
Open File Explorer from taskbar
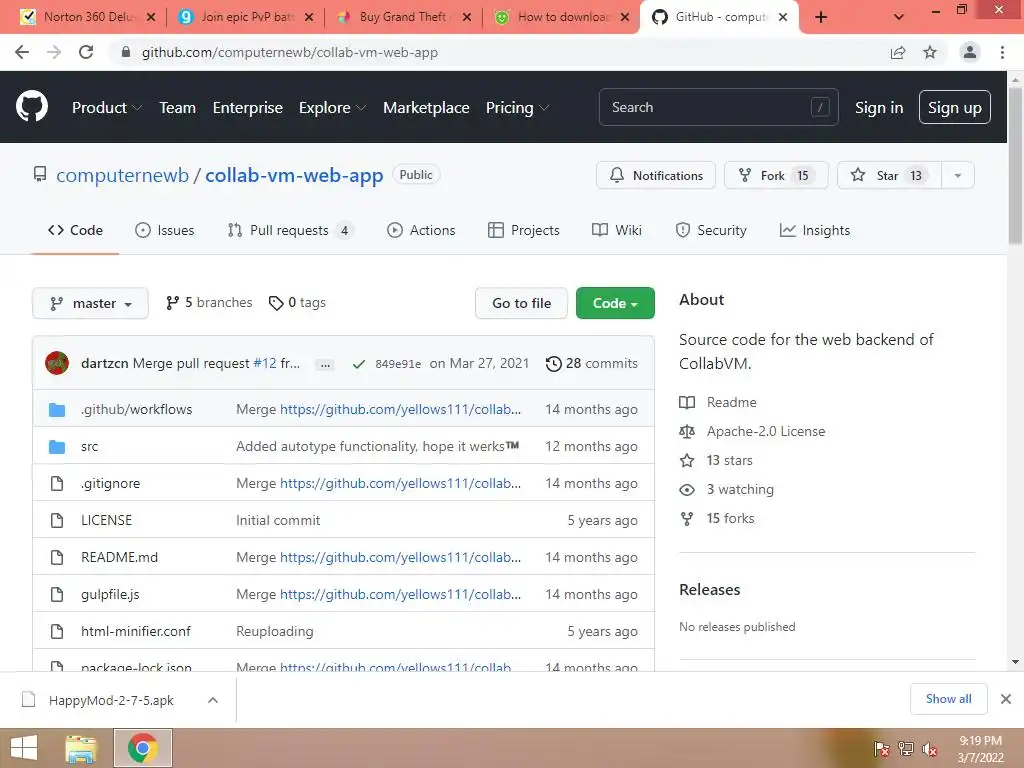point(80,748)
